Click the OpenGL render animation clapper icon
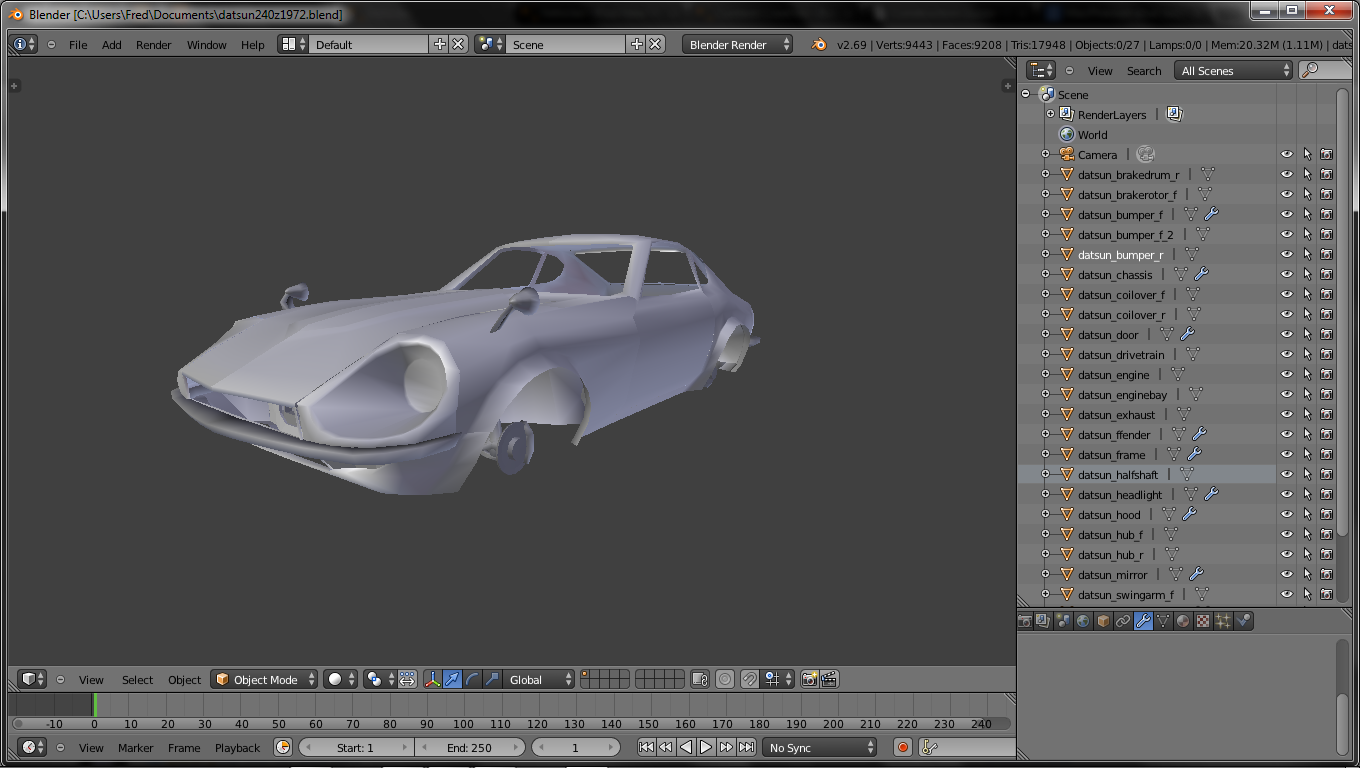Viewport: 1360px width, 768px height. [x=829, y=679]
